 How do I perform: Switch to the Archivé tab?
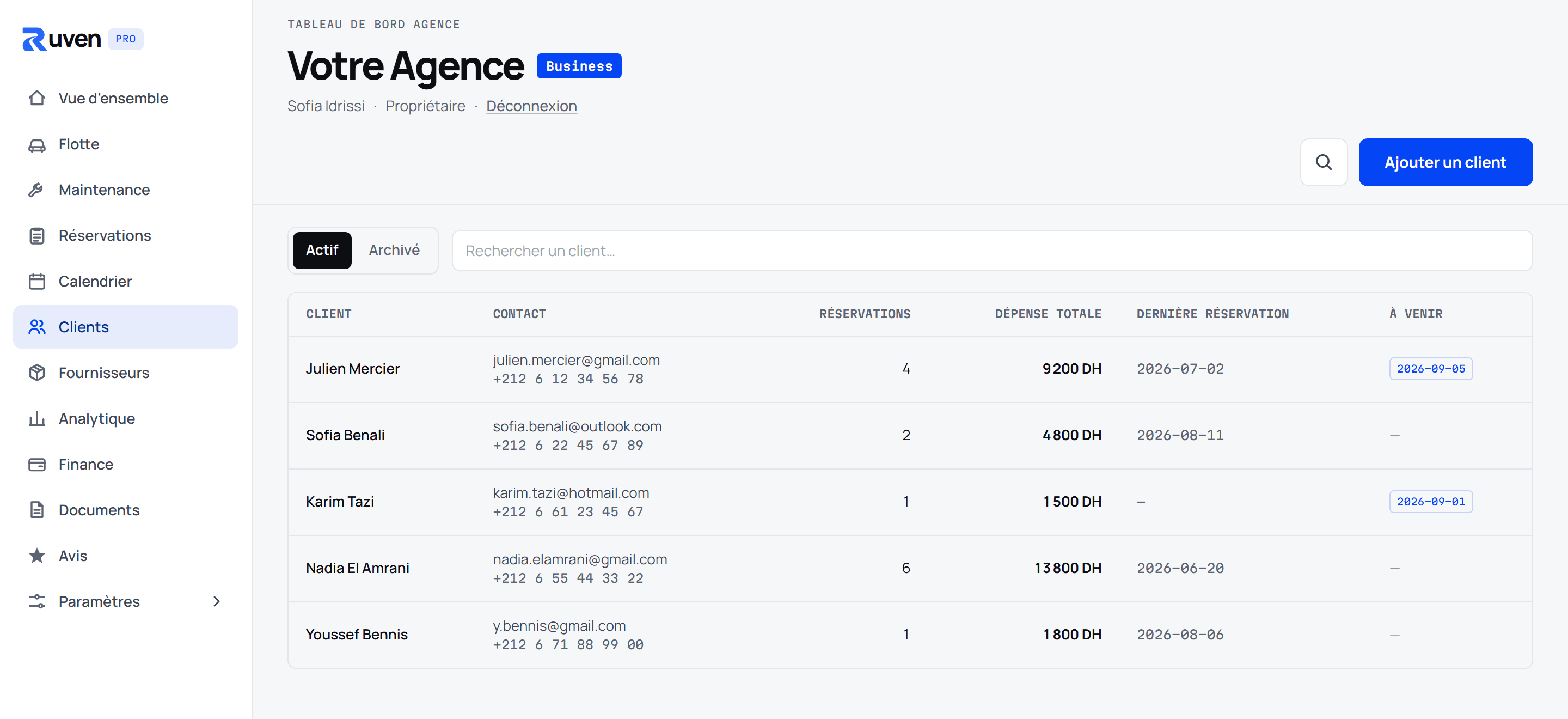pyautogui.click(x=394, y=250)
